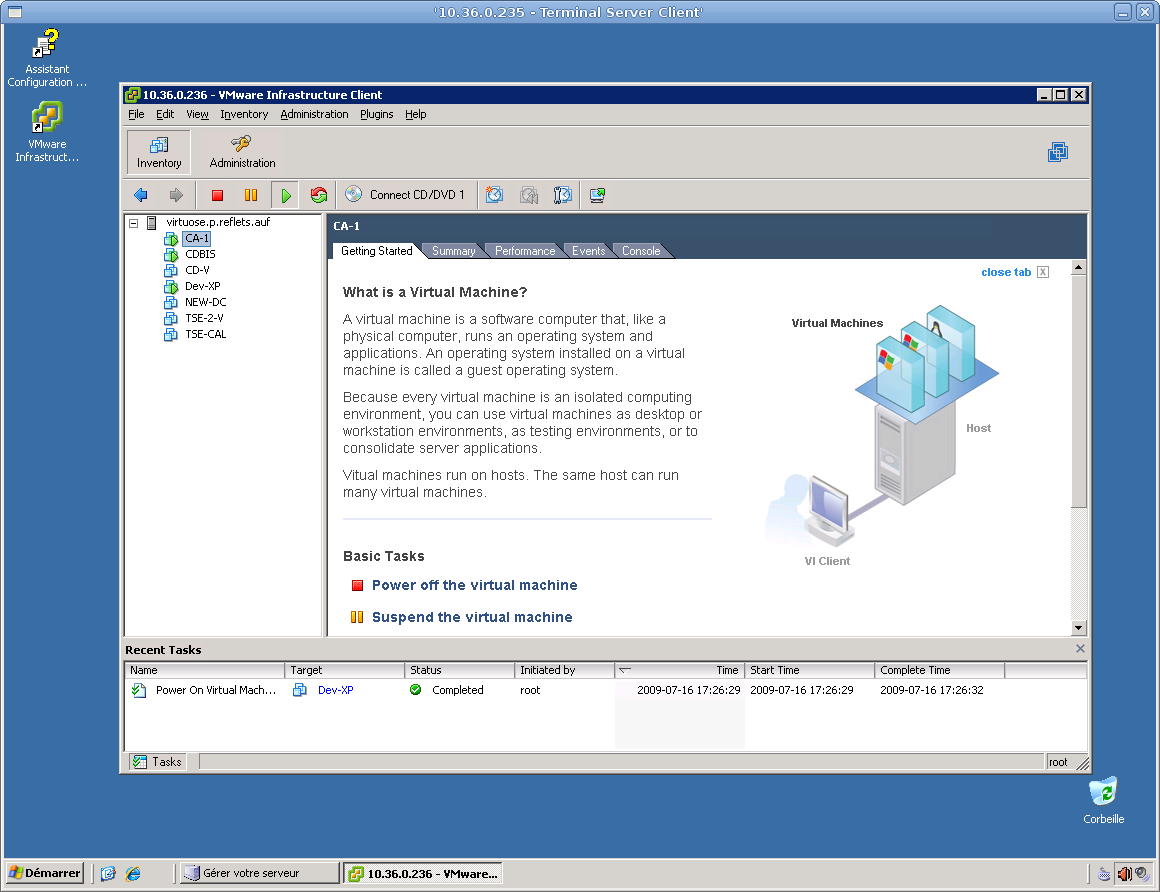Take a snapshot using the clock-camera icon
This screenshot has width=1160, height=892.
point(494,195)
